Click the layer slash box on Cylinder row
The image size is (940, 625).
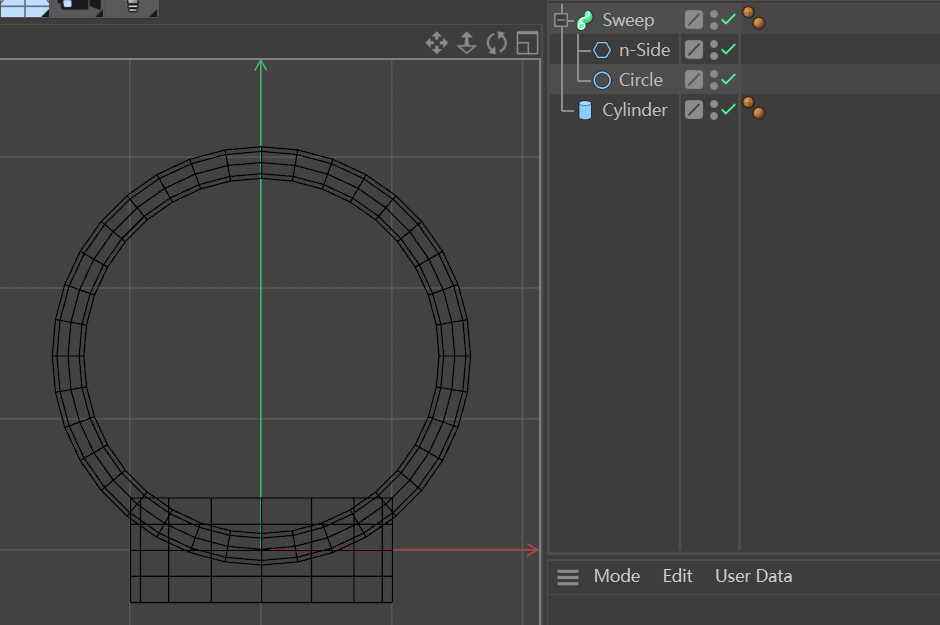pyautogui.click(x=694, y=109)
